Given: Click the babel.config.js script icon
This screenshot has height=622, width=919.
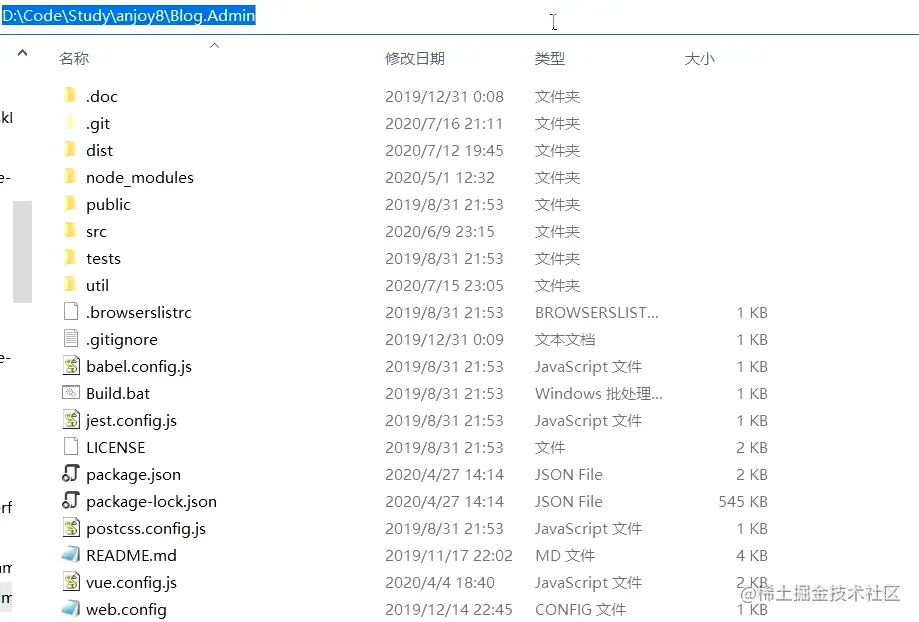Looking at the screenshot, I should (71, 365).
